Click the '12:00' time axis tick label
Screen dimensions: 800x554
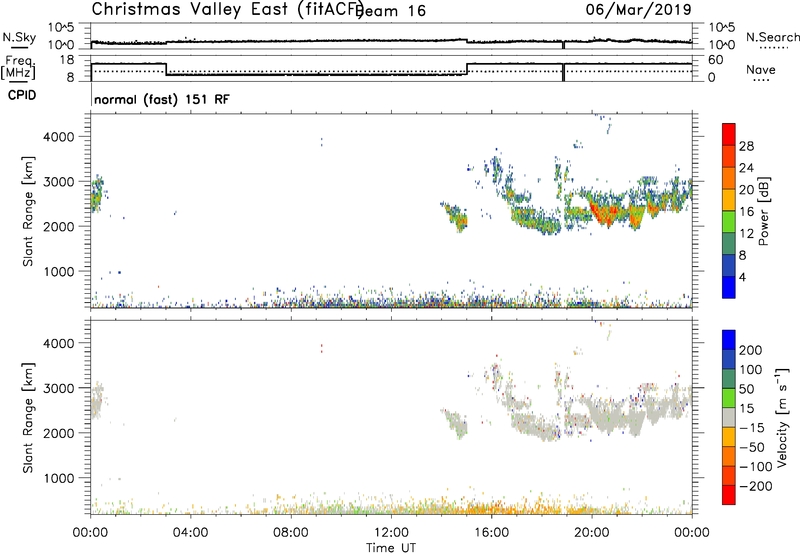point(391,533)
